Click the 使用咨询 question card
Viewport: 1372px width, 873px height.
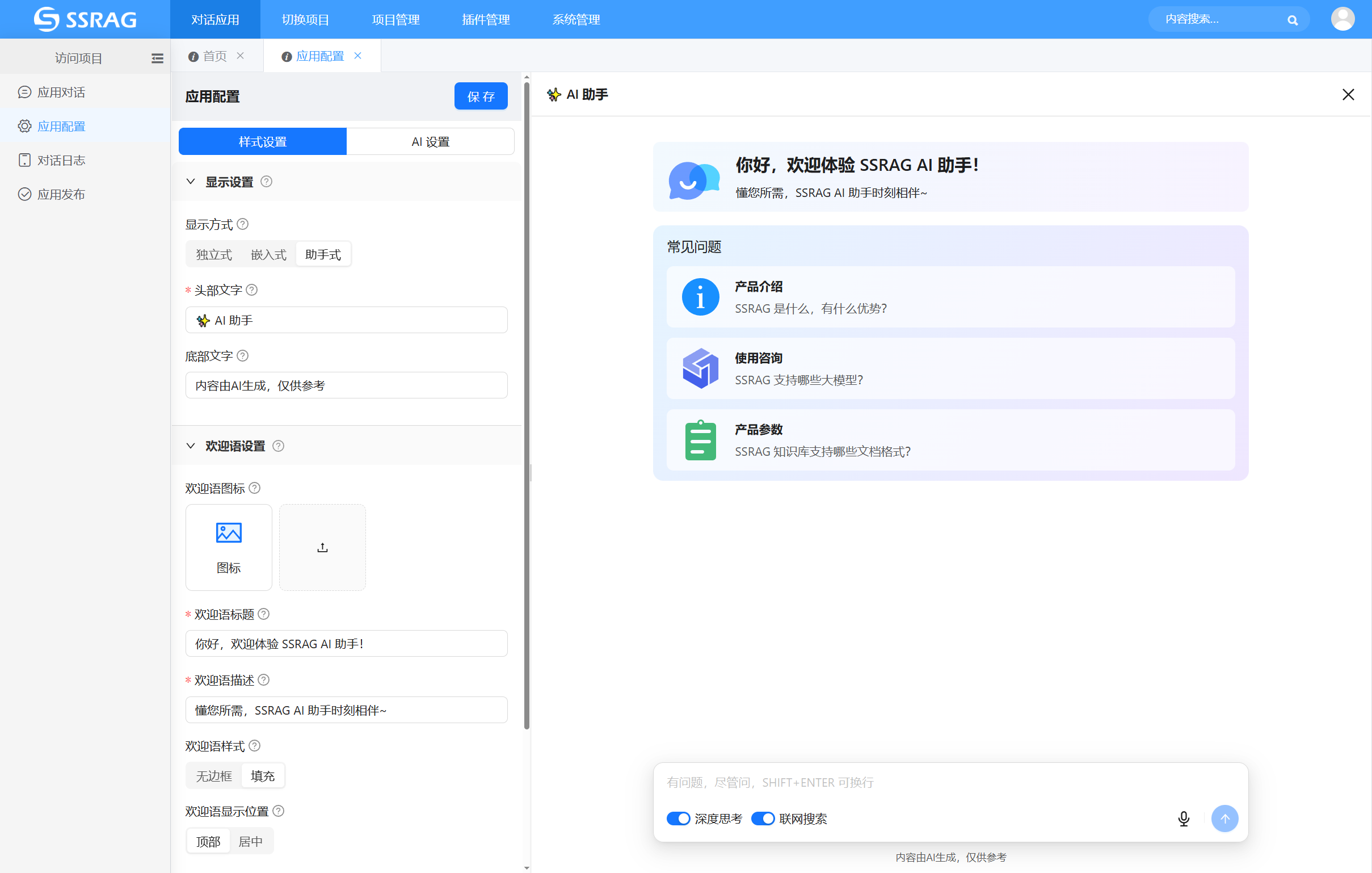(950, 369)
